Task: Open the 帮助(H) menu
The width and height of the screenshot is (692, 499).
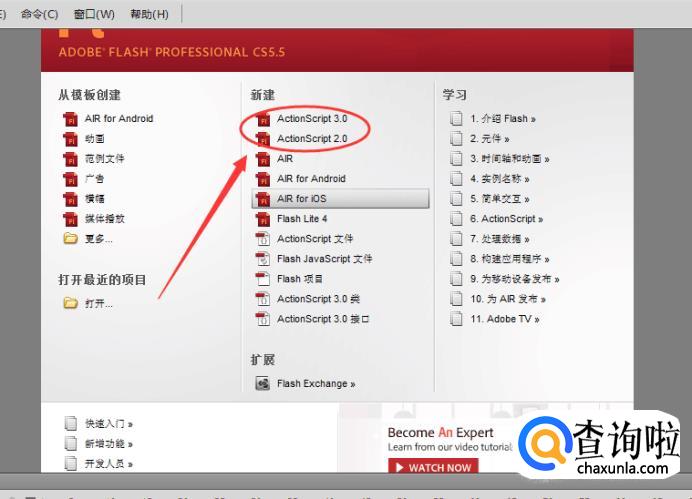Action: coord(149,14)
